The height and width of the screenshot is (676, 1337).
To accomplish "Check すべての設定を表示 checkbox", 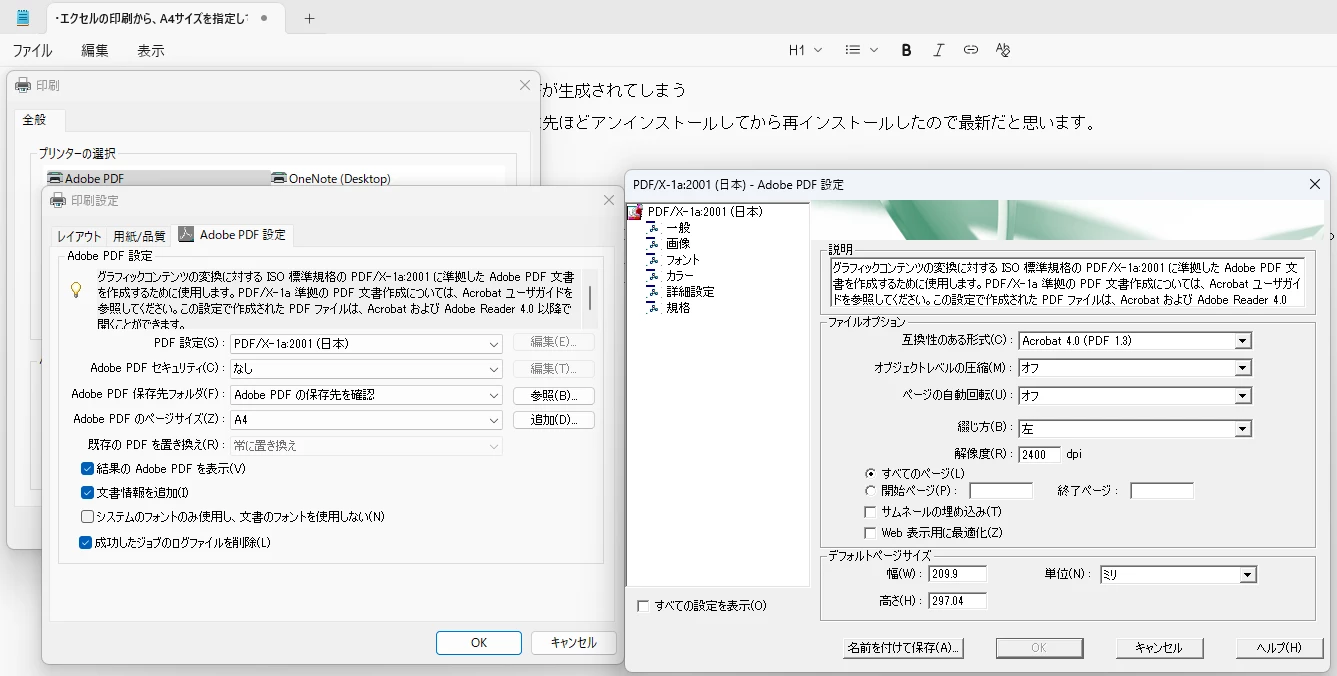I will pyautogui.click(x=643, y=606).
